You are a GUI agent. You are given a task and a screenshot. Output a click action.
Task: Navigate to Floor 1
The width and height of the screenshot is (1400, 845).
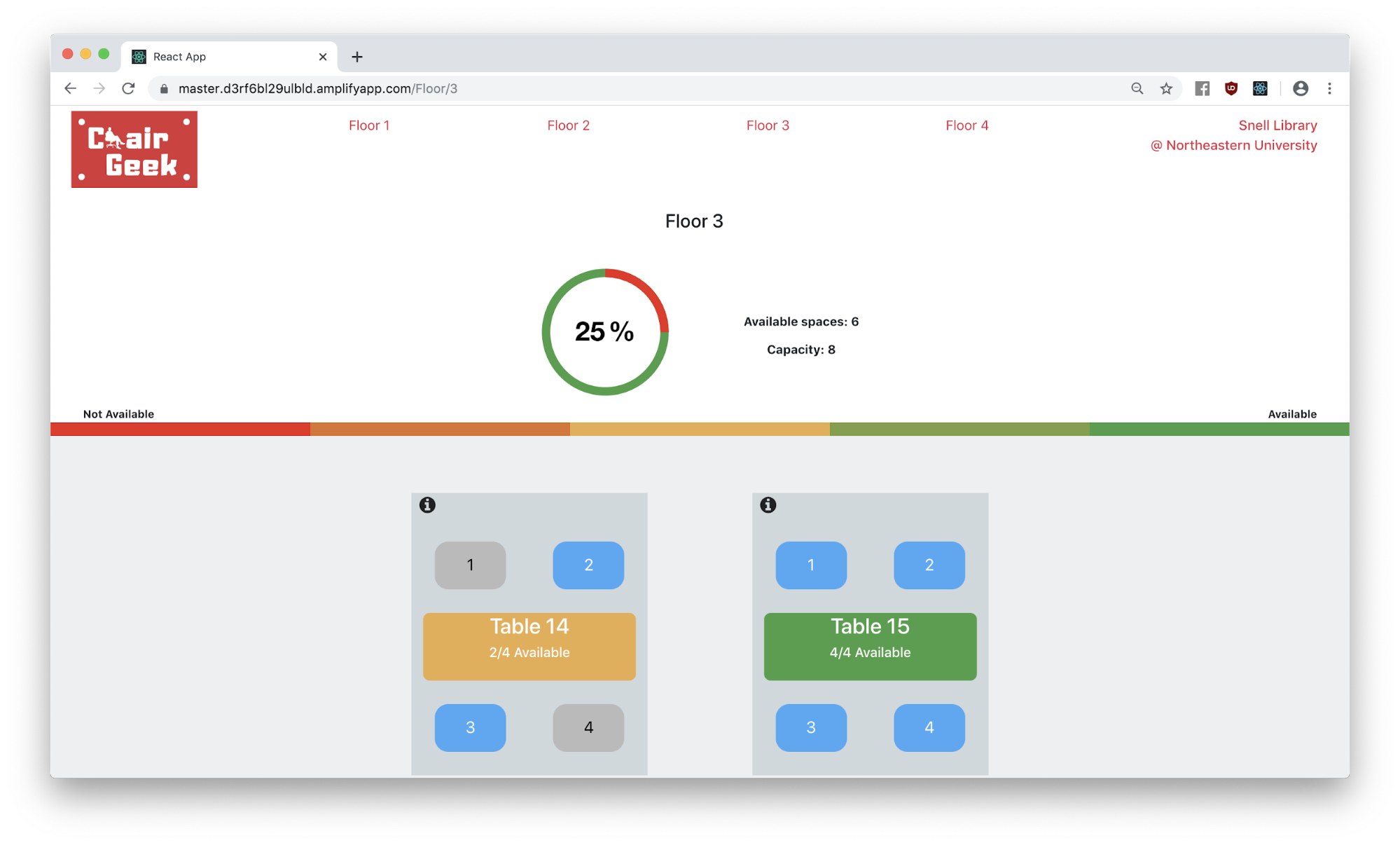369,125
